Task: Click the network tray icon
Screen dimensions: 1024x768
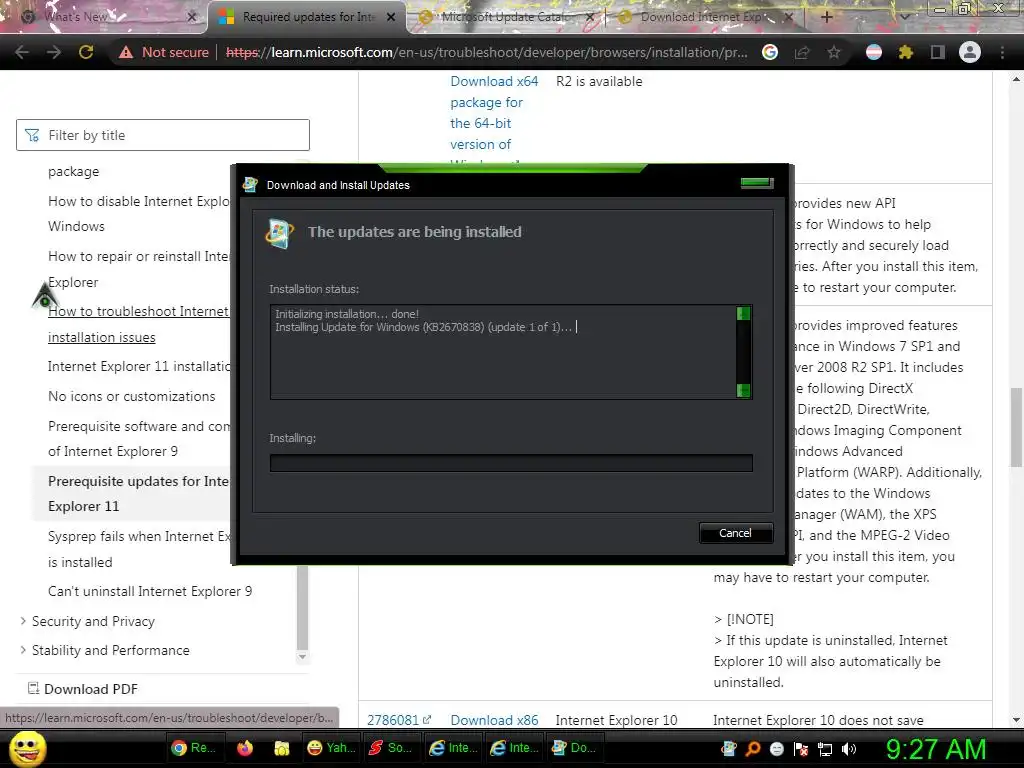Action: (x=825, y=749)
